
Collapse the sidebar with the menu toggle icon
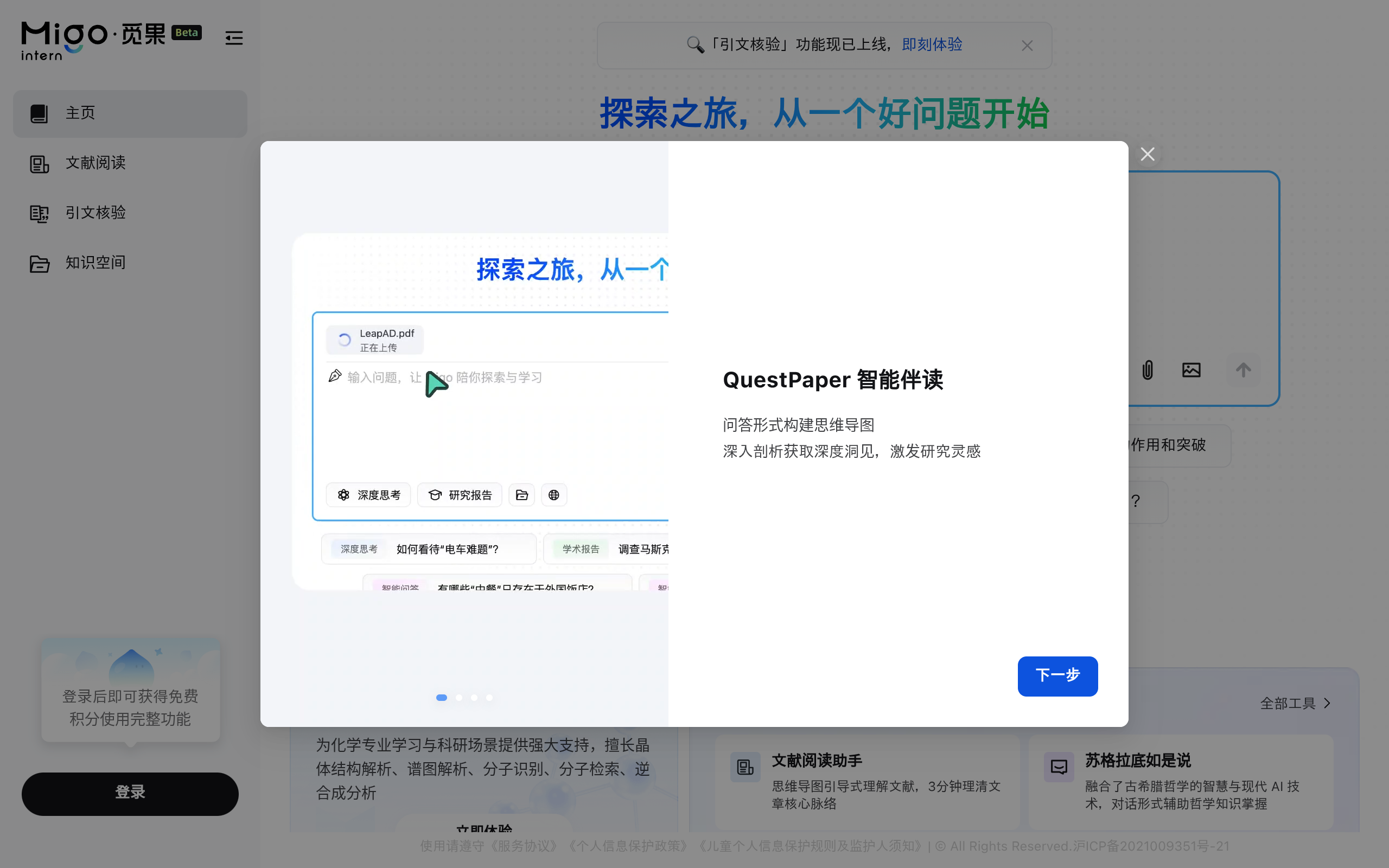tap(234, 38)
